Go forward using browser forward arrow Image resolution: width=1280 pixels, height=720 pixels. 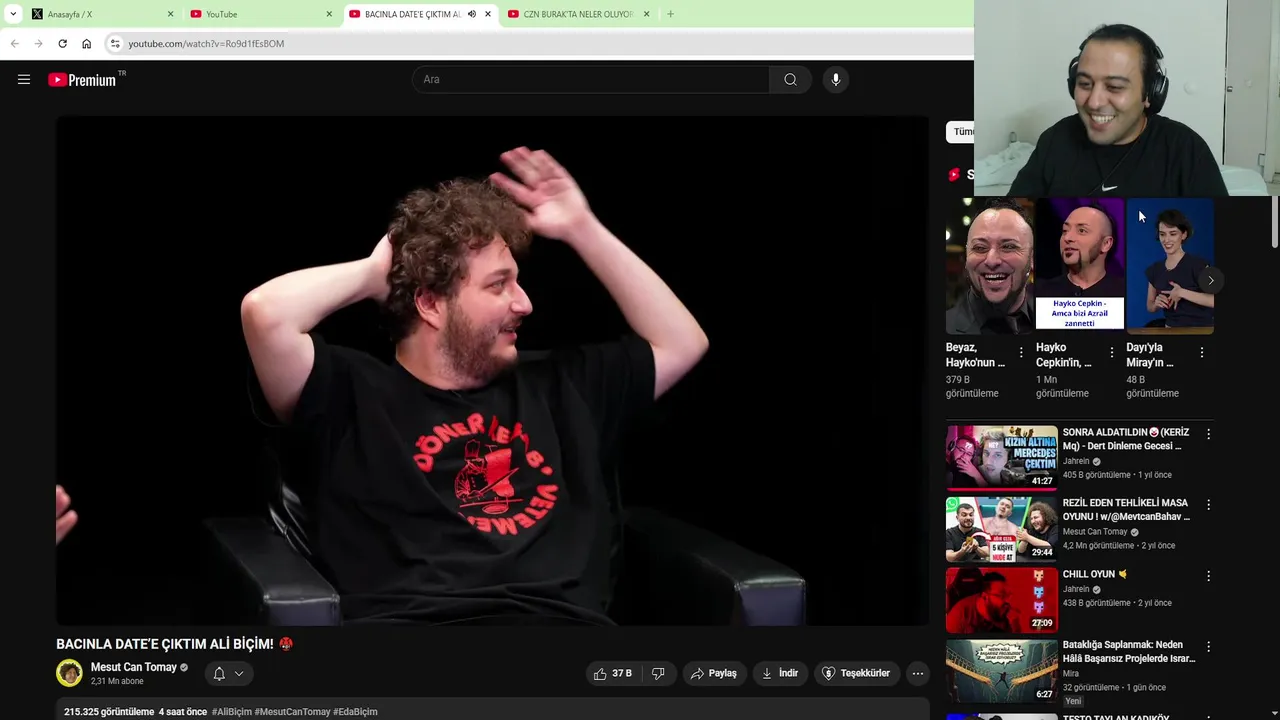click(x=38, y=44)
